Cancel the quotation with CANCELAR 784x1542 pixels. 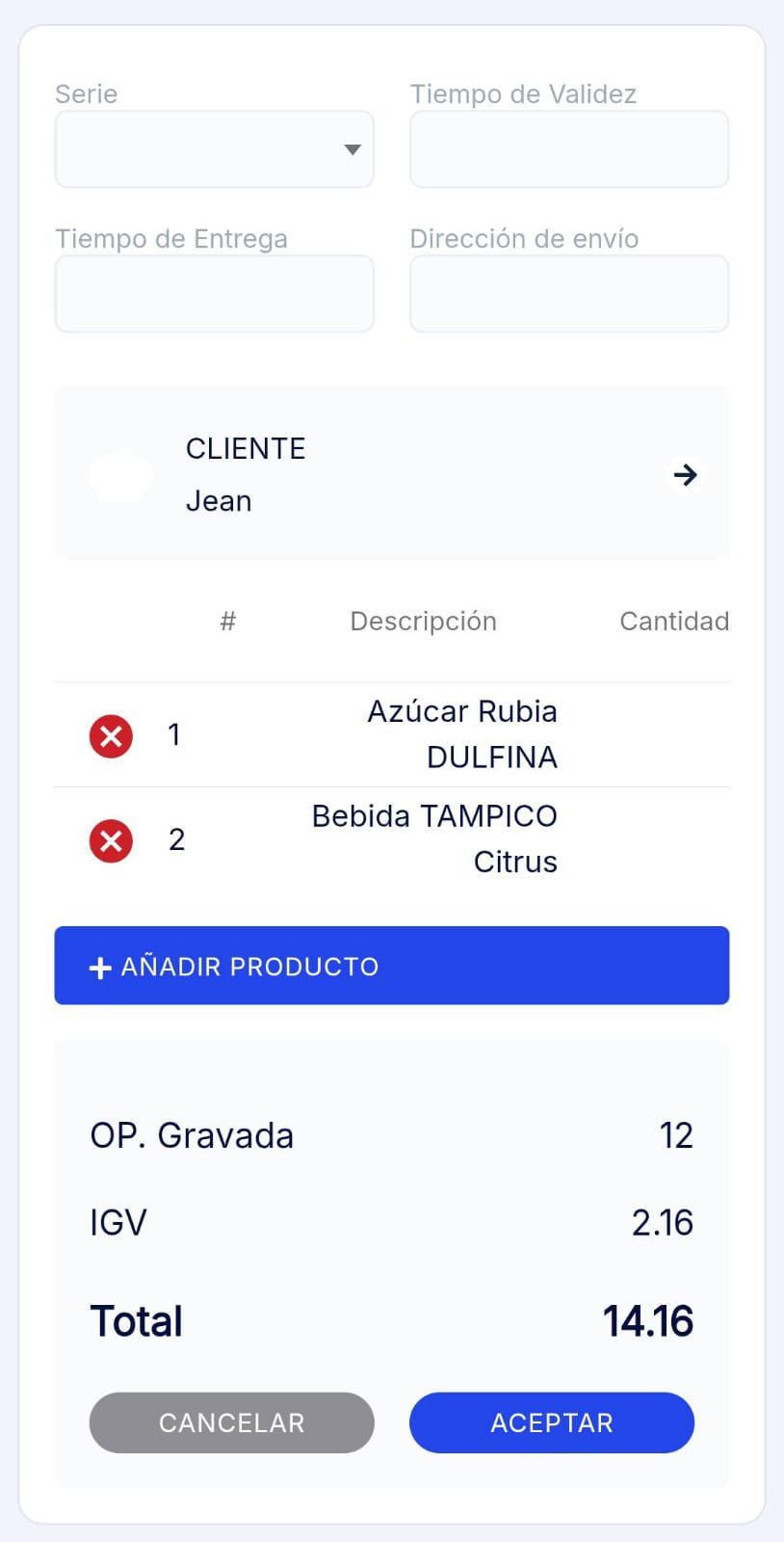coord(231,1422)
